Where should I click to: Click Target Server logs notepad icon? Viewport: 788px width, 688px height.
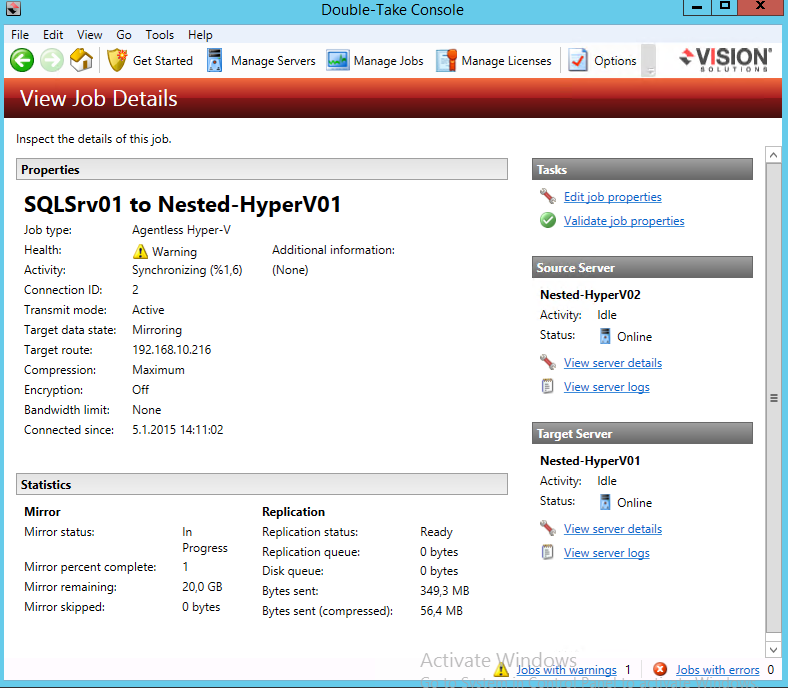(547, 552)
